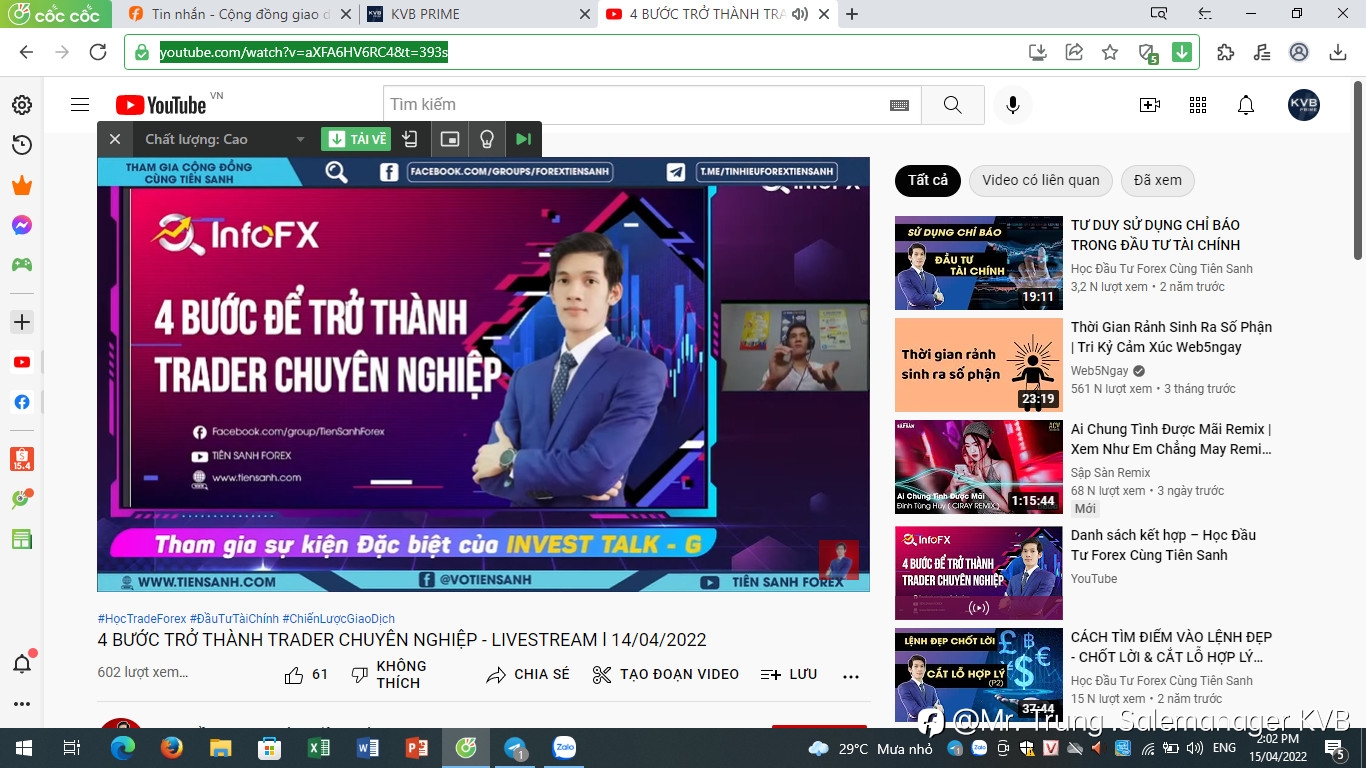Like the video with 61 likes

306,675
